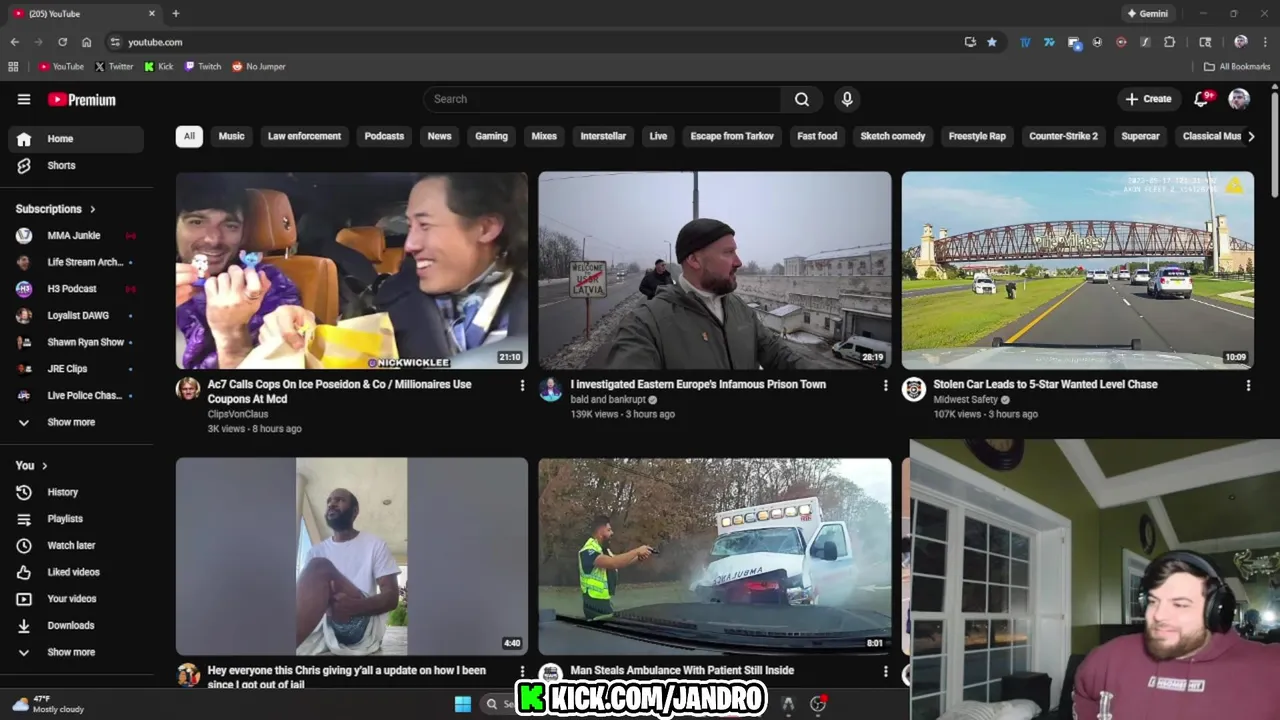
Task: Open Downloads in the sidebar
Action: (x=76, y=625)
